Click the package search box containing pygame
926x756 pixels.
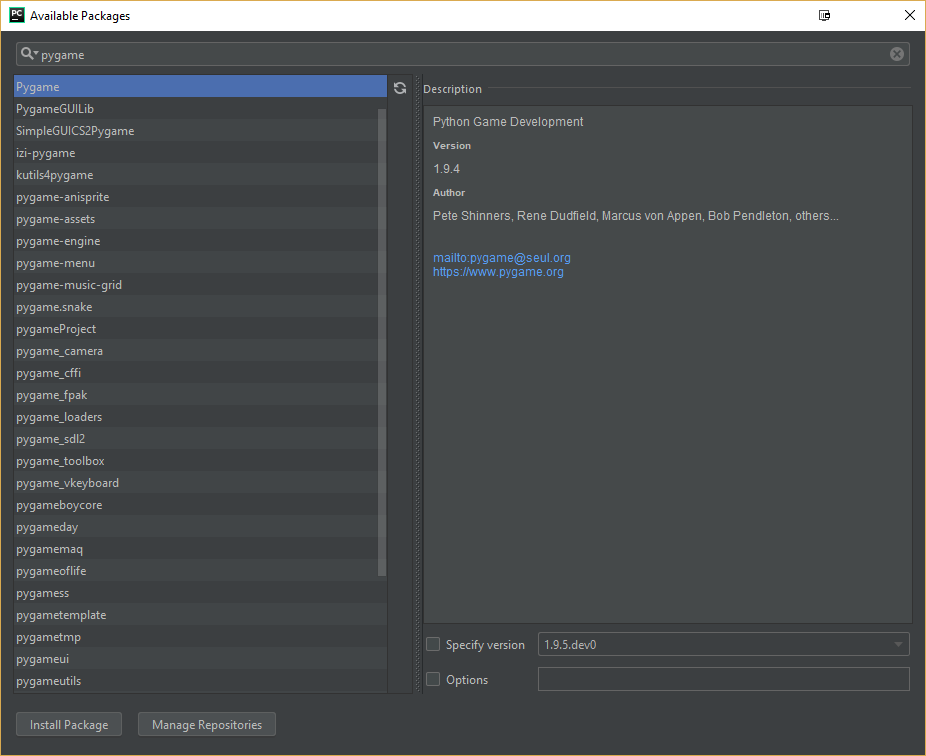460,54
